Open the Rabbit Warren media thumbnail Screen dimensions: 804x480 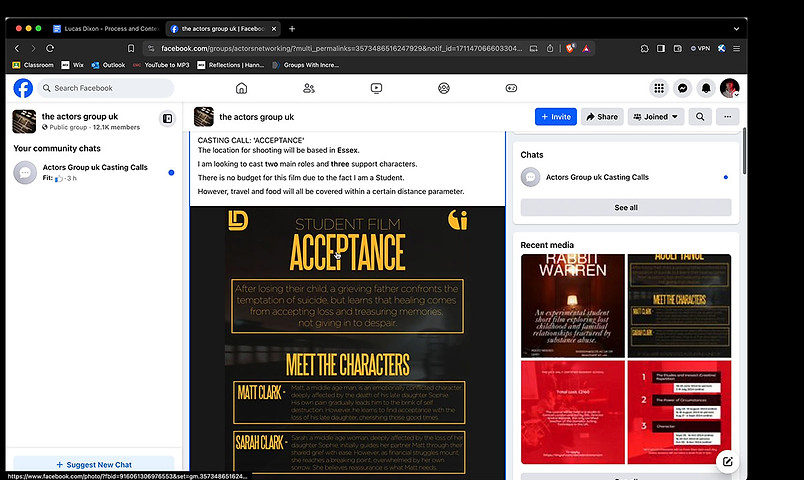coord(573,306)
